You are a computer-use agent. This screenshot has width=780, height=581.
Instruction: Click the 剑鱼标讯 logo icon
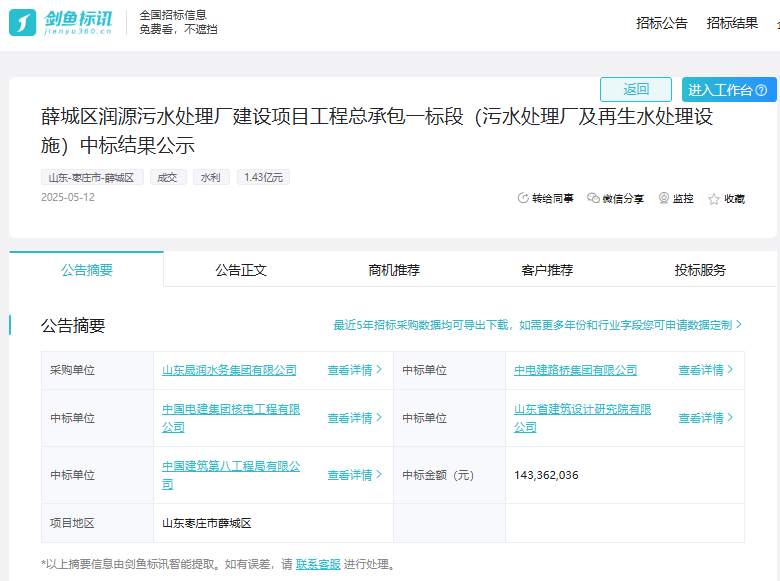click(x=23, y=22)
